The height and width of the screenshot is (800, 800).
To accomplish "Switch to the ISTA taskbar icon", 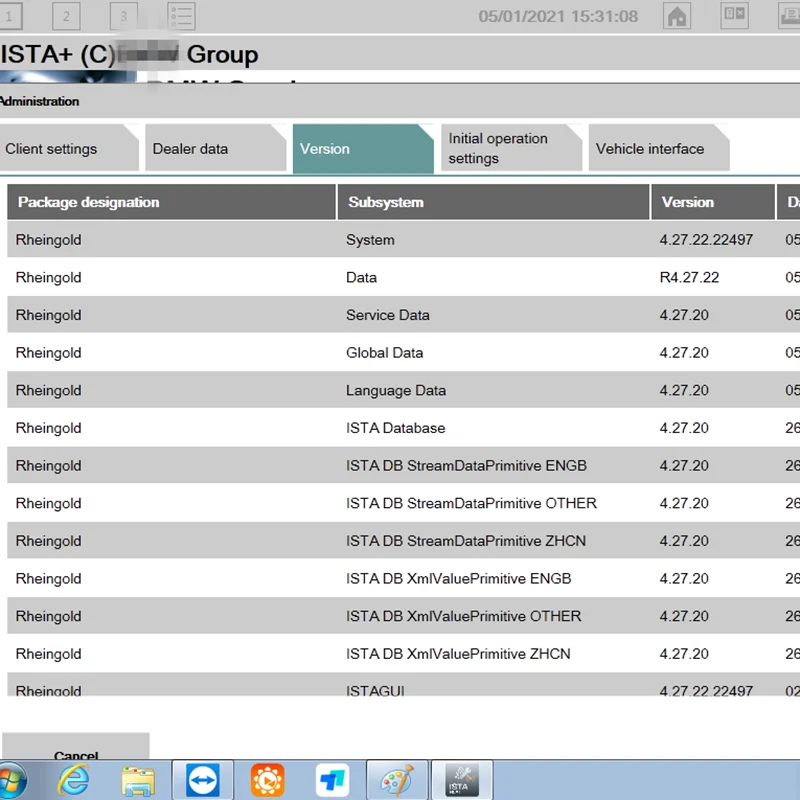I will (x=462, y=780).
